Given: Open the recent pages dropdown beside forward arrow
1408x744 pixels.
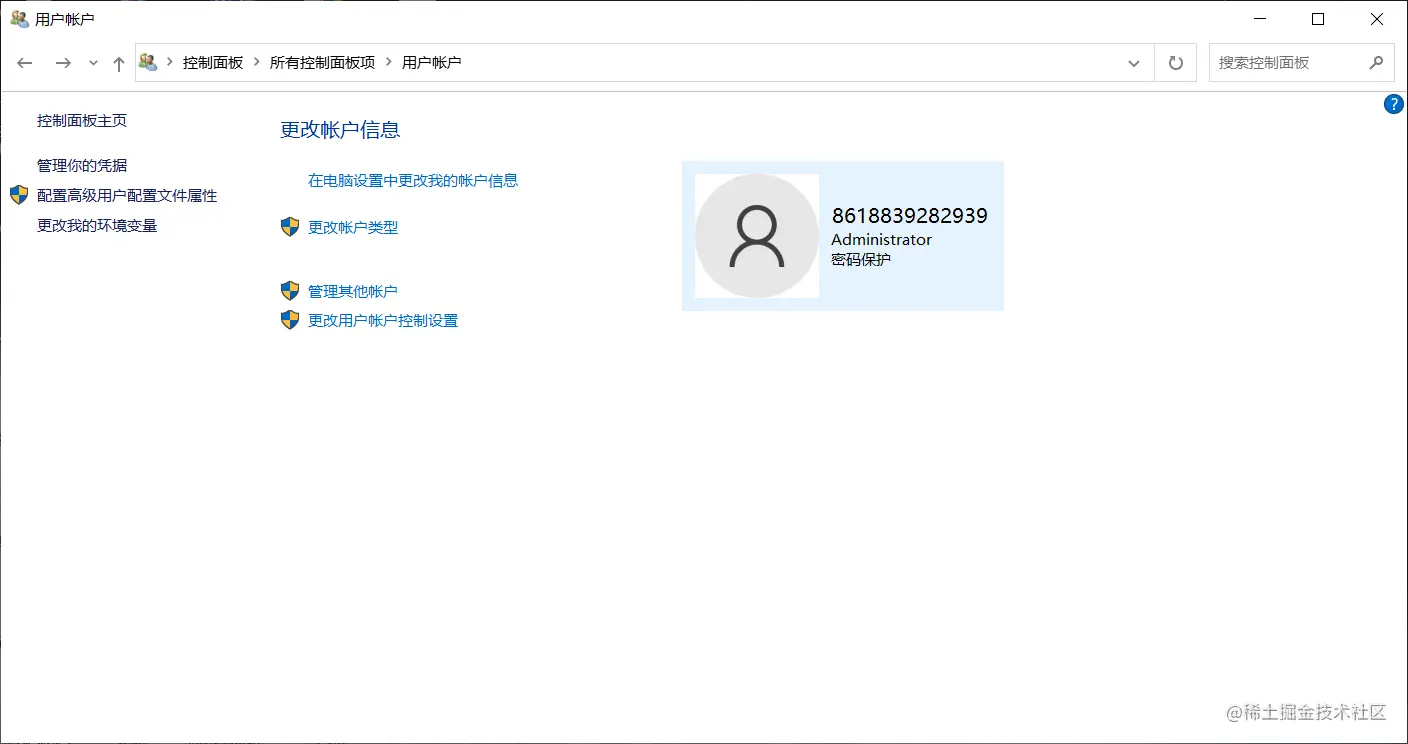Looking at the screenshot, I should pos(93,62).
